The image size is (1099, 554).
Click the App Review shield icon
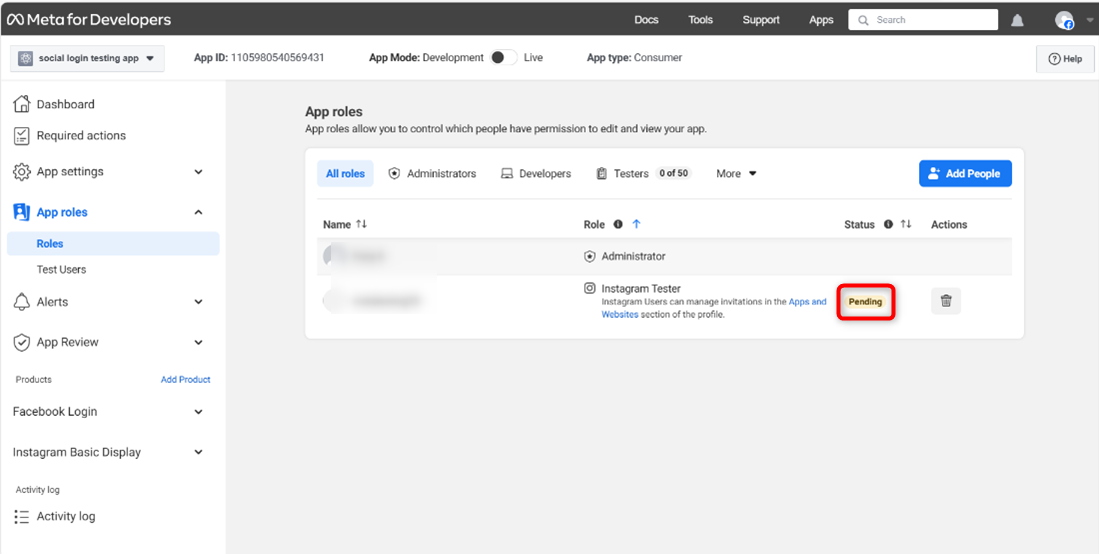point(22,342)
